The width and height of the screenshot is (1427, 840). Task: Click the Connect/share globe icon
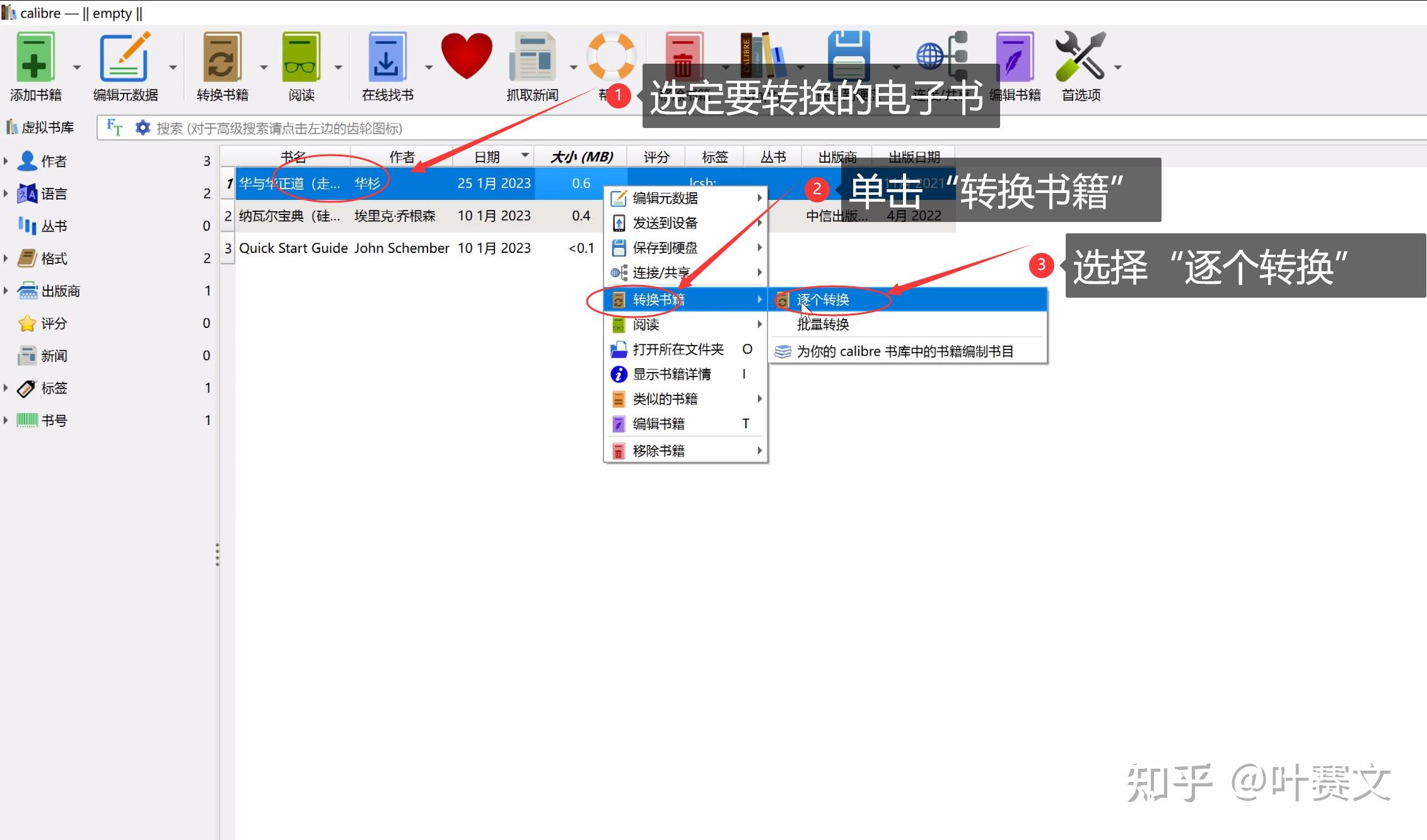[942, 55]
